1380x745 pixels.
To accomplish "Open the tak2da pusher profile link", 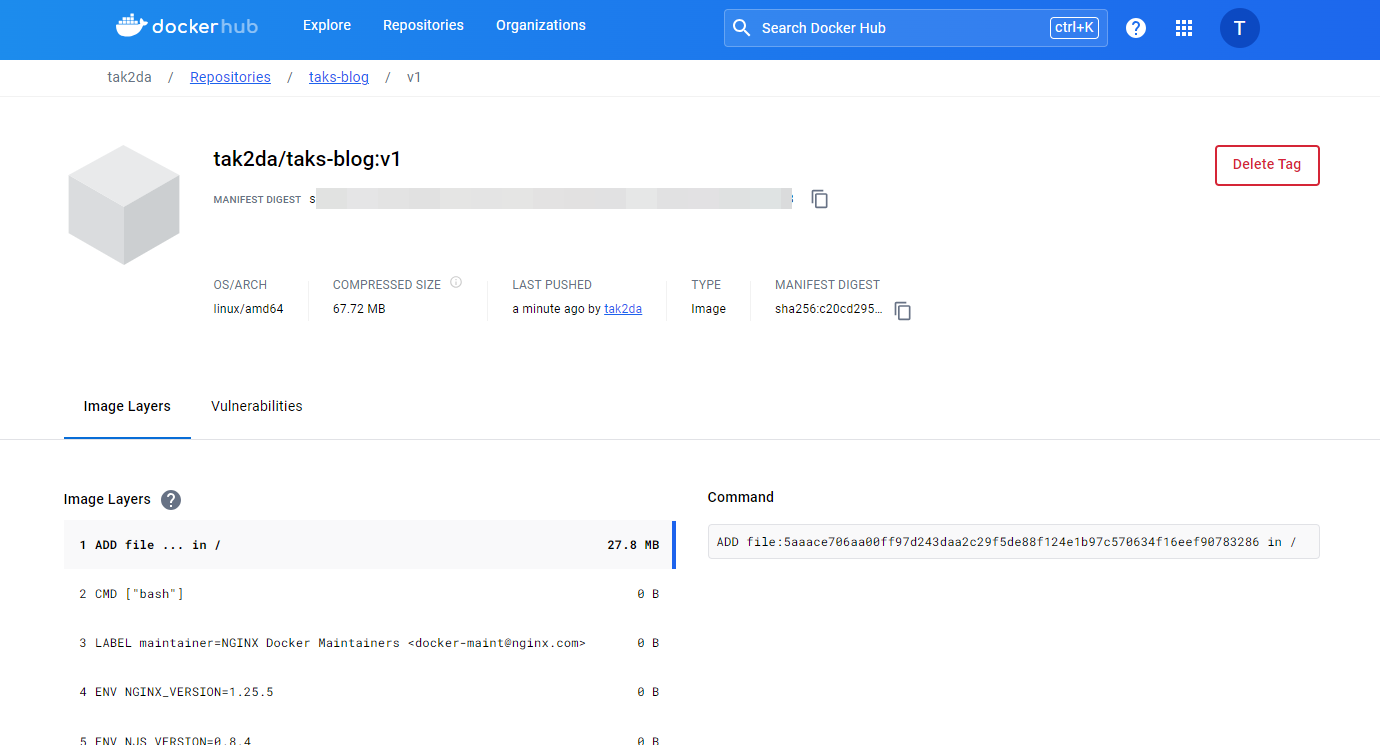I will pyautogui.click(x=623, y=309).
